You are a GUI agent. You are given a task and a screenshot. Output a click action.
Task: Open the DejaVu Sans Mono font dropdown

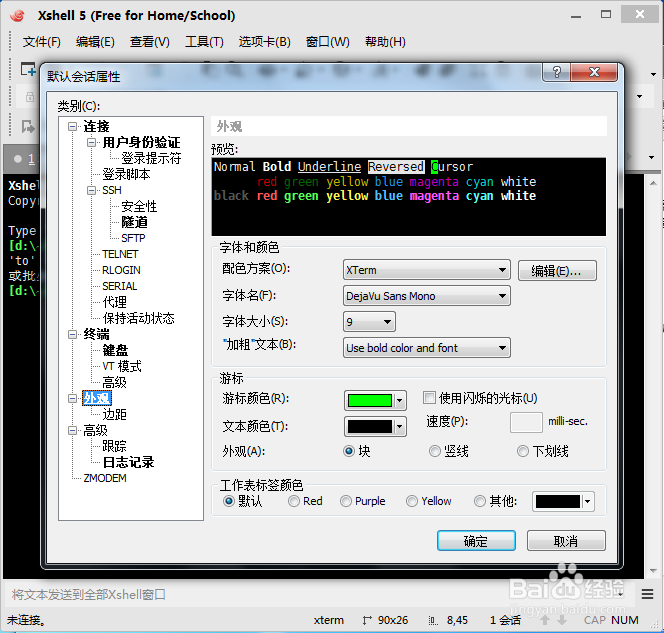pyautogui.click(x=426, y=296)
